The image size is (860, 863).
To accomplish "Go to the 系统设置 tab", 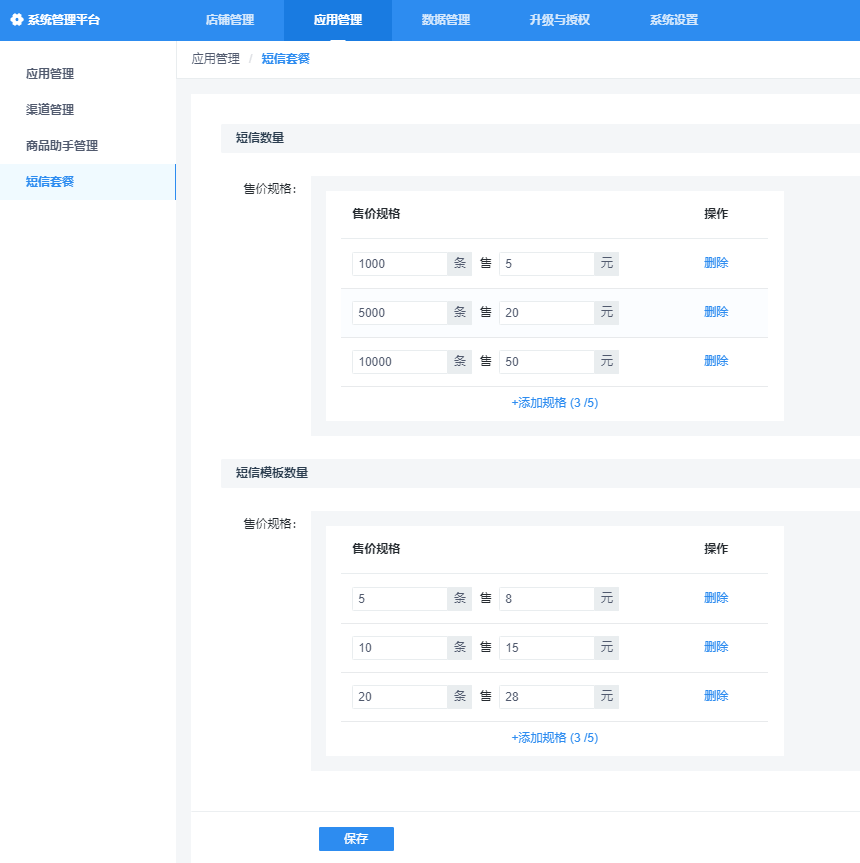I will click(x=674, y=20).
